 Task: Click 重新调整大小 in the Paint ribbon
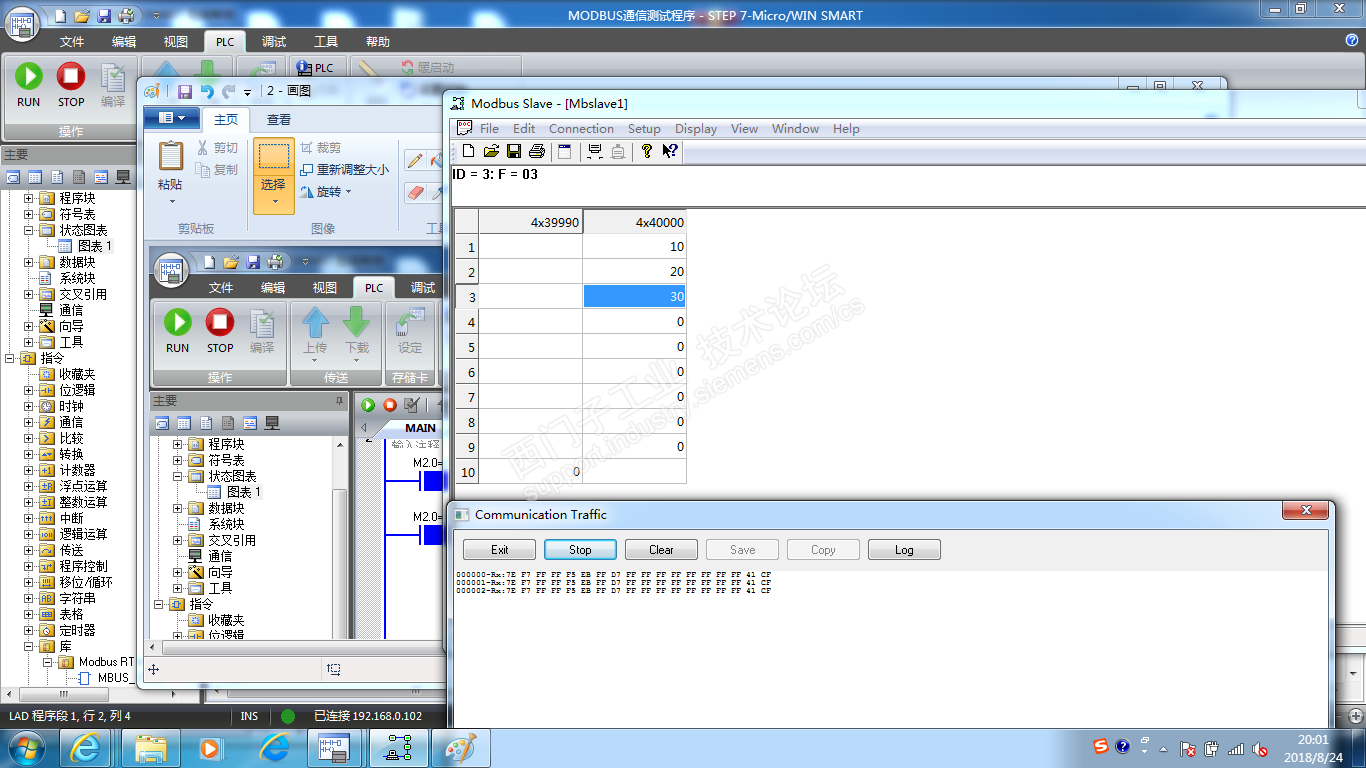(x=344, y=170)
